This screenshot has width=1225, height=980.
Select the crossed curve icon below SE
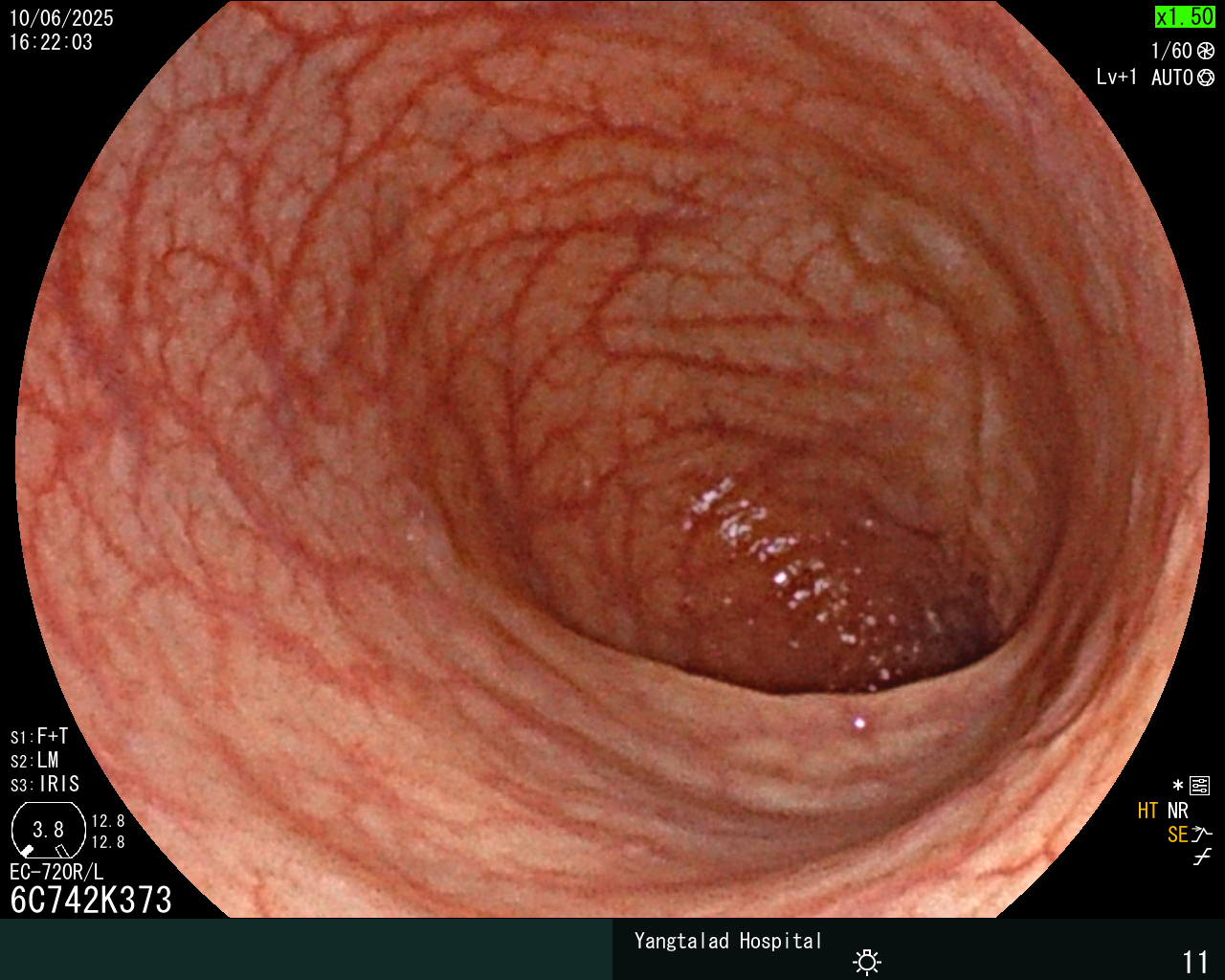(1202, 857)
